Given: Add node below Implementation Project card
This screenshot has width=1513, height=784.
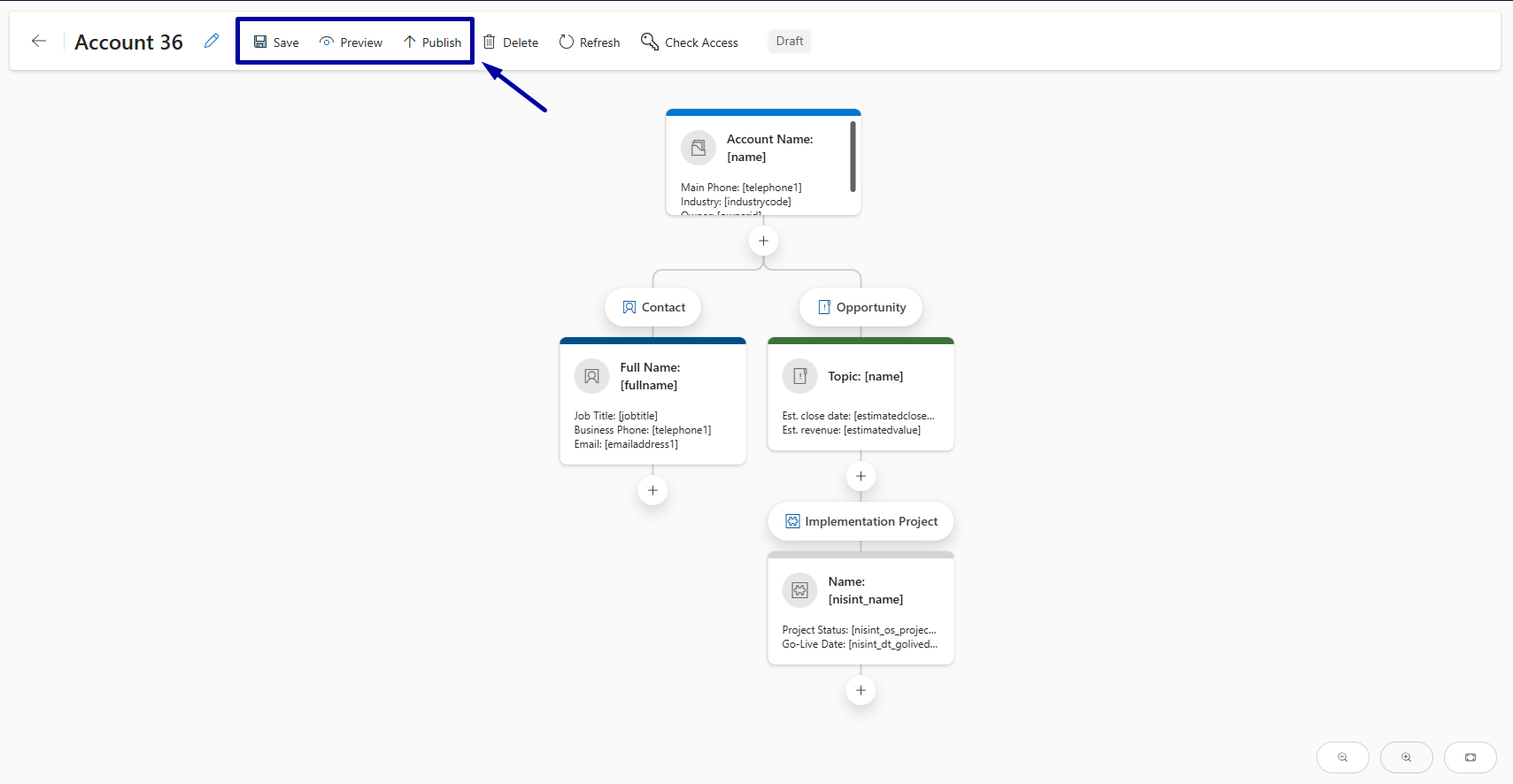Looking at the screenshot, I should pyautogui.click(x=861, y=690).
